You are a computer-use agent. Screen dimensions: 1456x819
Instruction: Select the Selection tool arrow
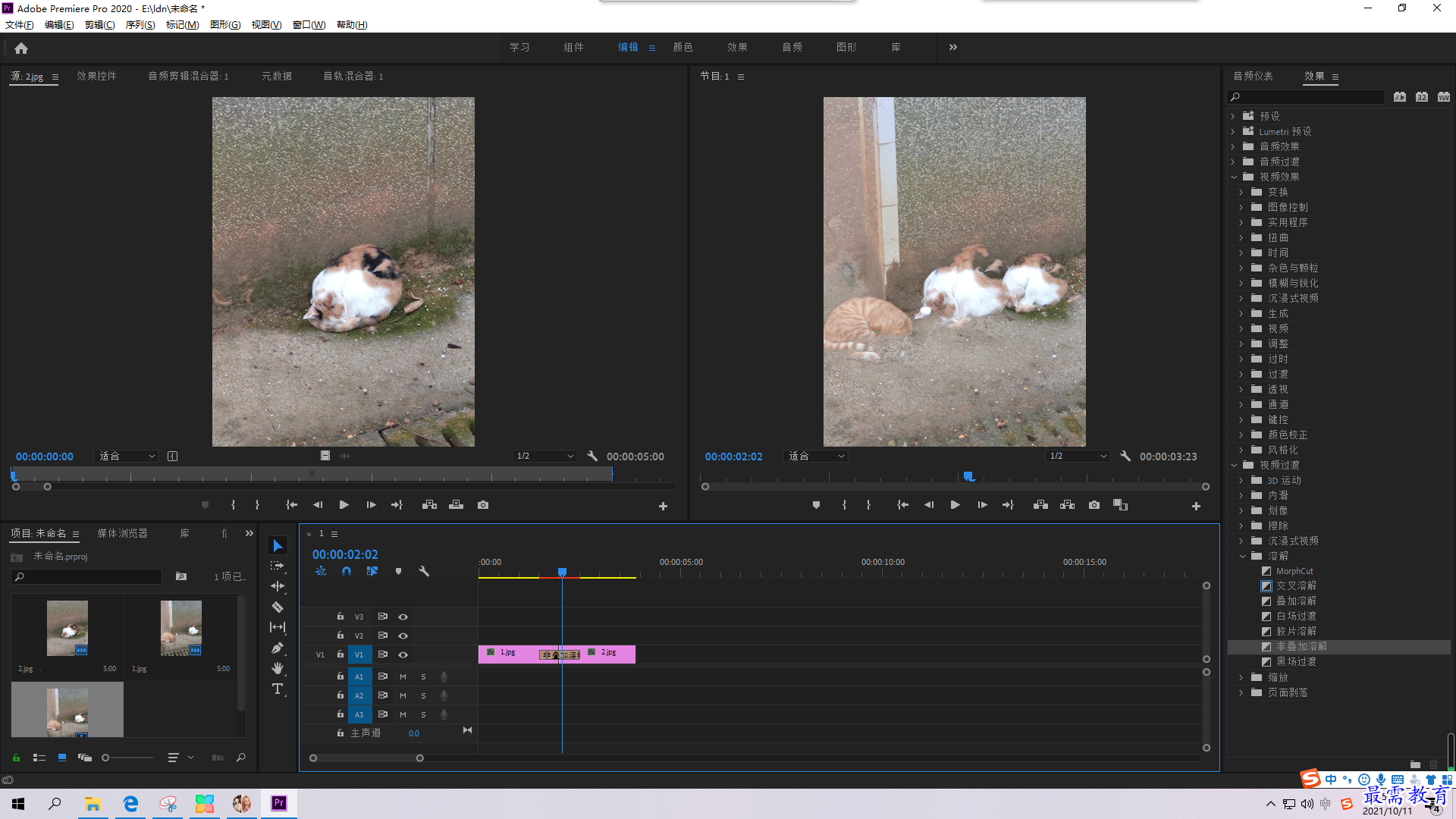278,546
